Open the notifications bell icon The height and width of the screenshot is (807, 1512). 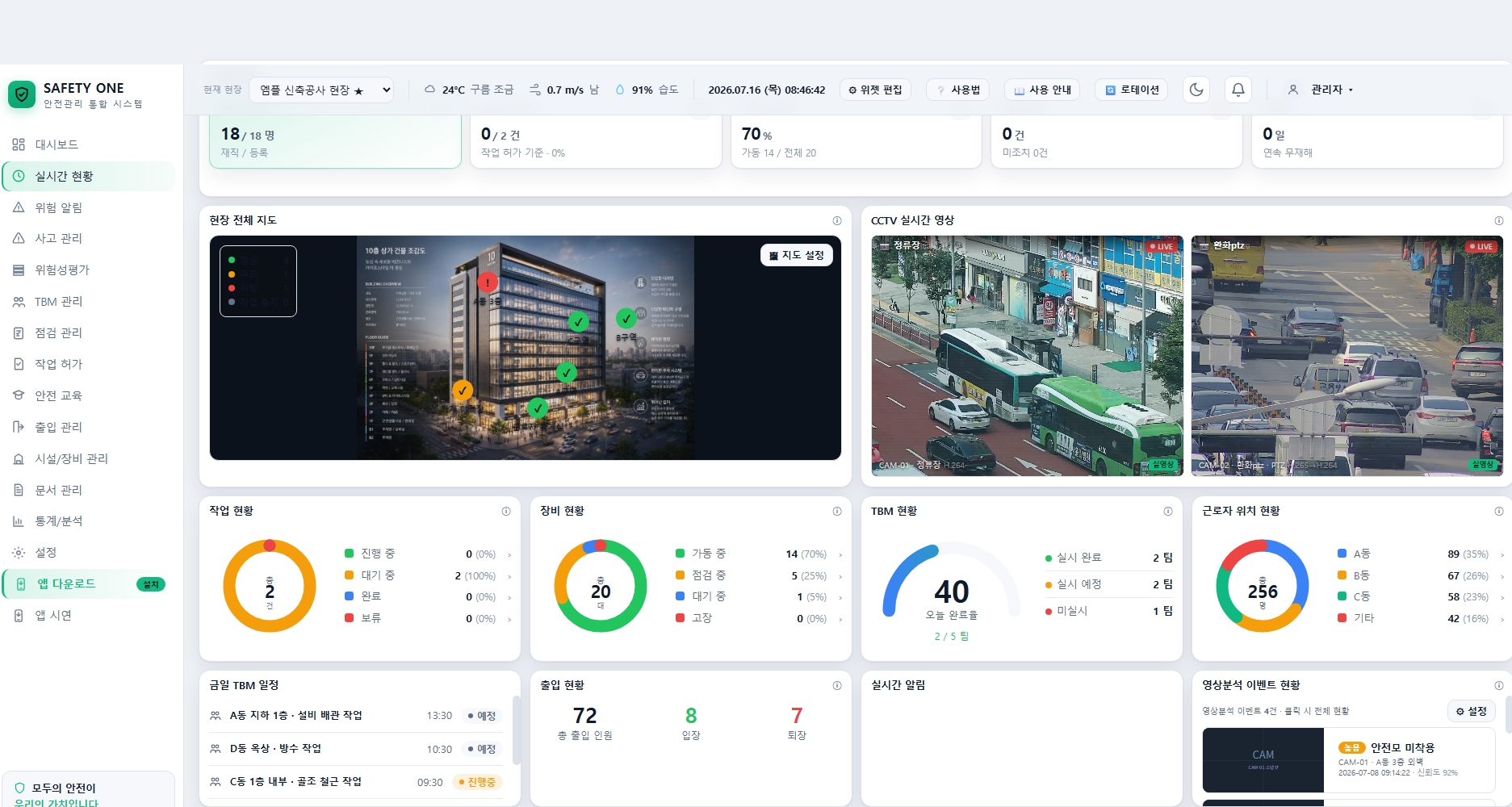tap(1238, 90)
